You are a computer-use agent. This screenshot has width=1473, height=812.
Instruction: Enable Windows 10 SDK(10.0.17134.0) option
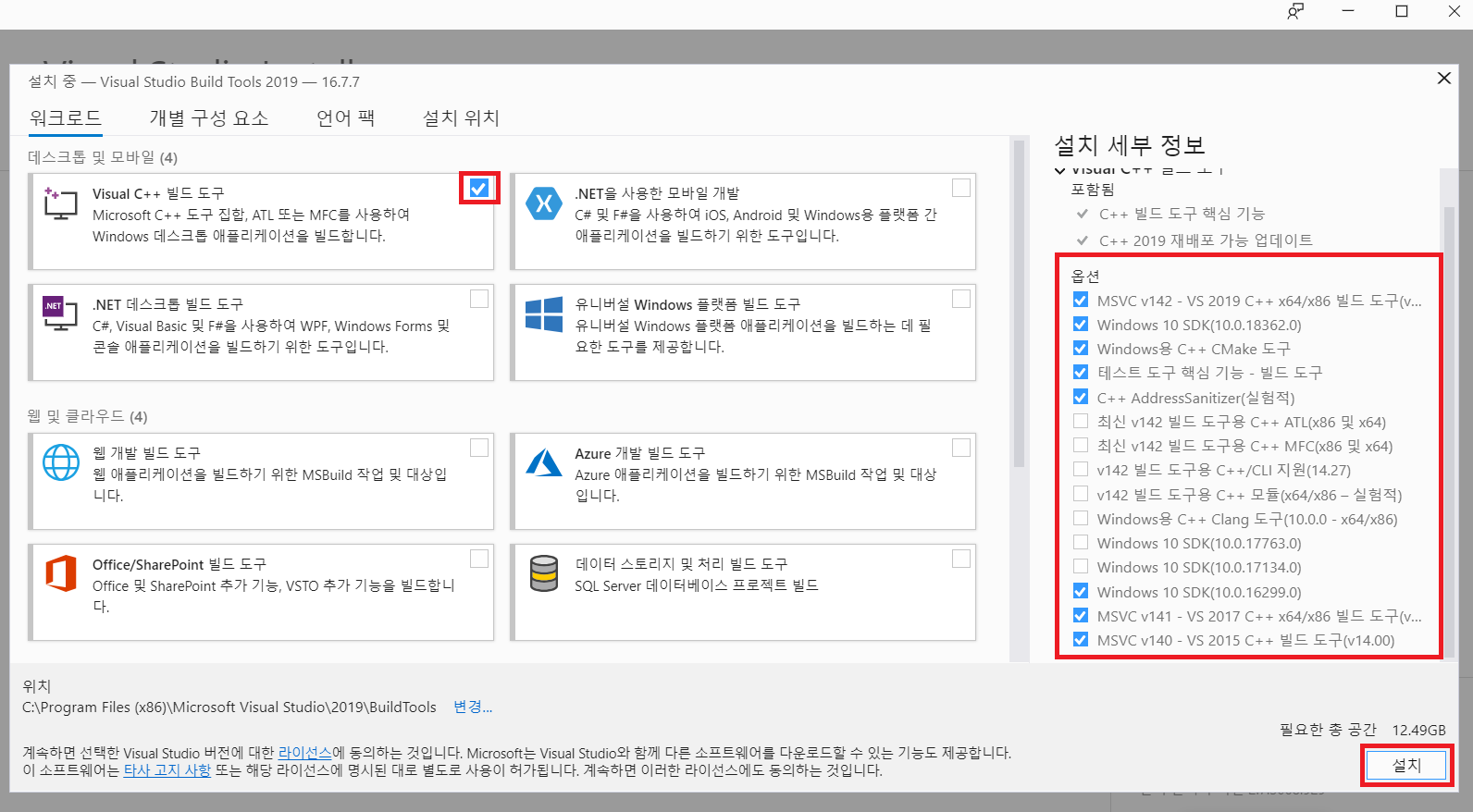coord(1081,566)
